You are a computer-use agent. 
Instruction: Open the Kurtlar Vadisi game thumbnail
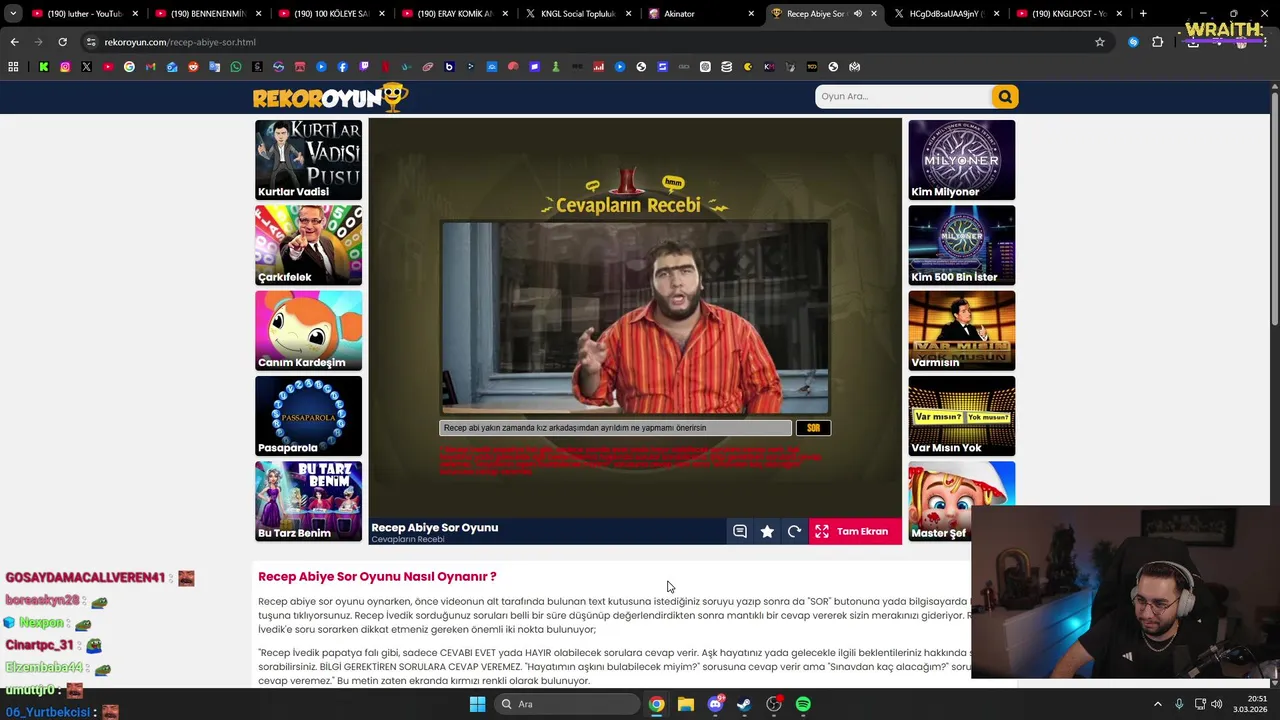(x=308, y=160)
